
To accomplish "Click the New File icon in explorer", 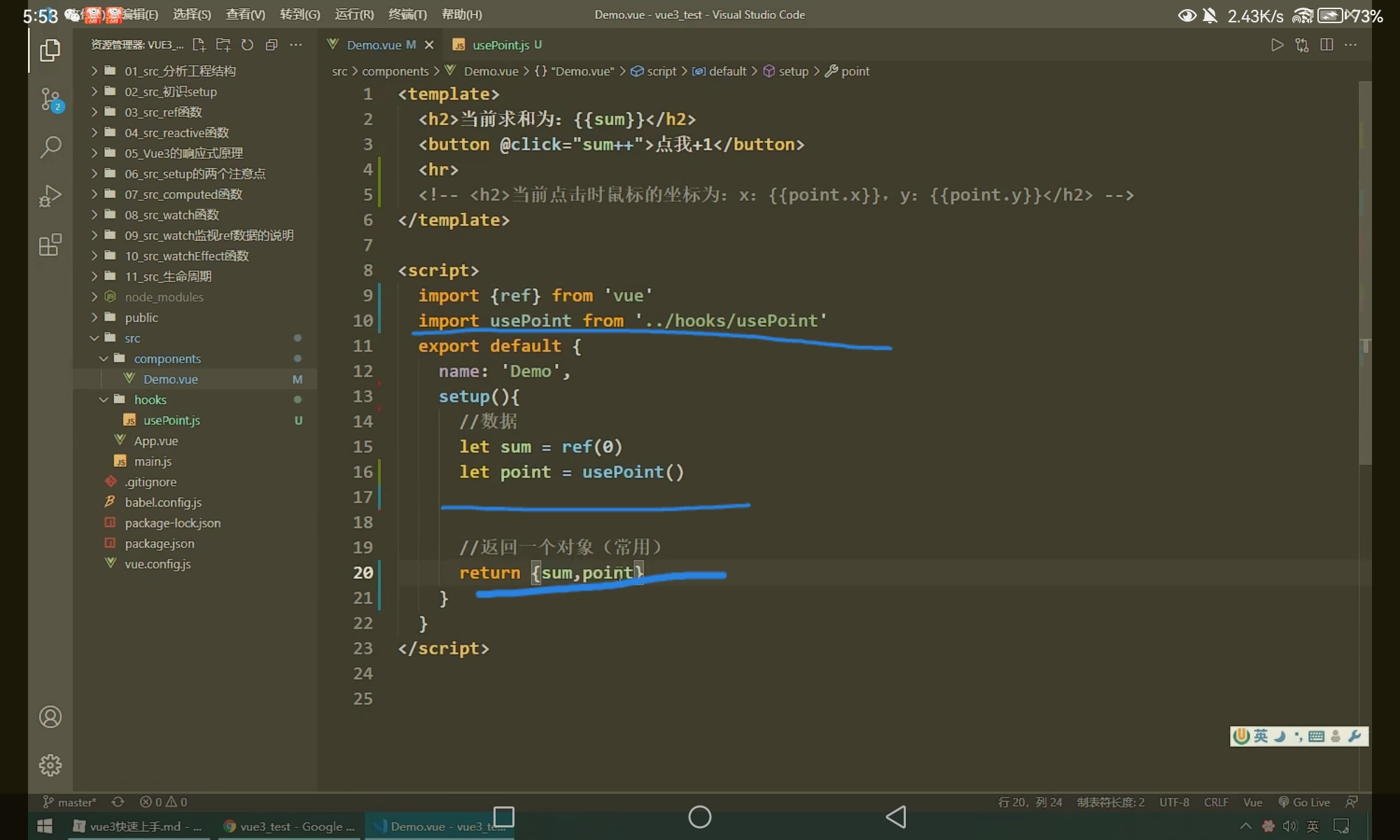I will pyautogui.click(x=199, y=45).
